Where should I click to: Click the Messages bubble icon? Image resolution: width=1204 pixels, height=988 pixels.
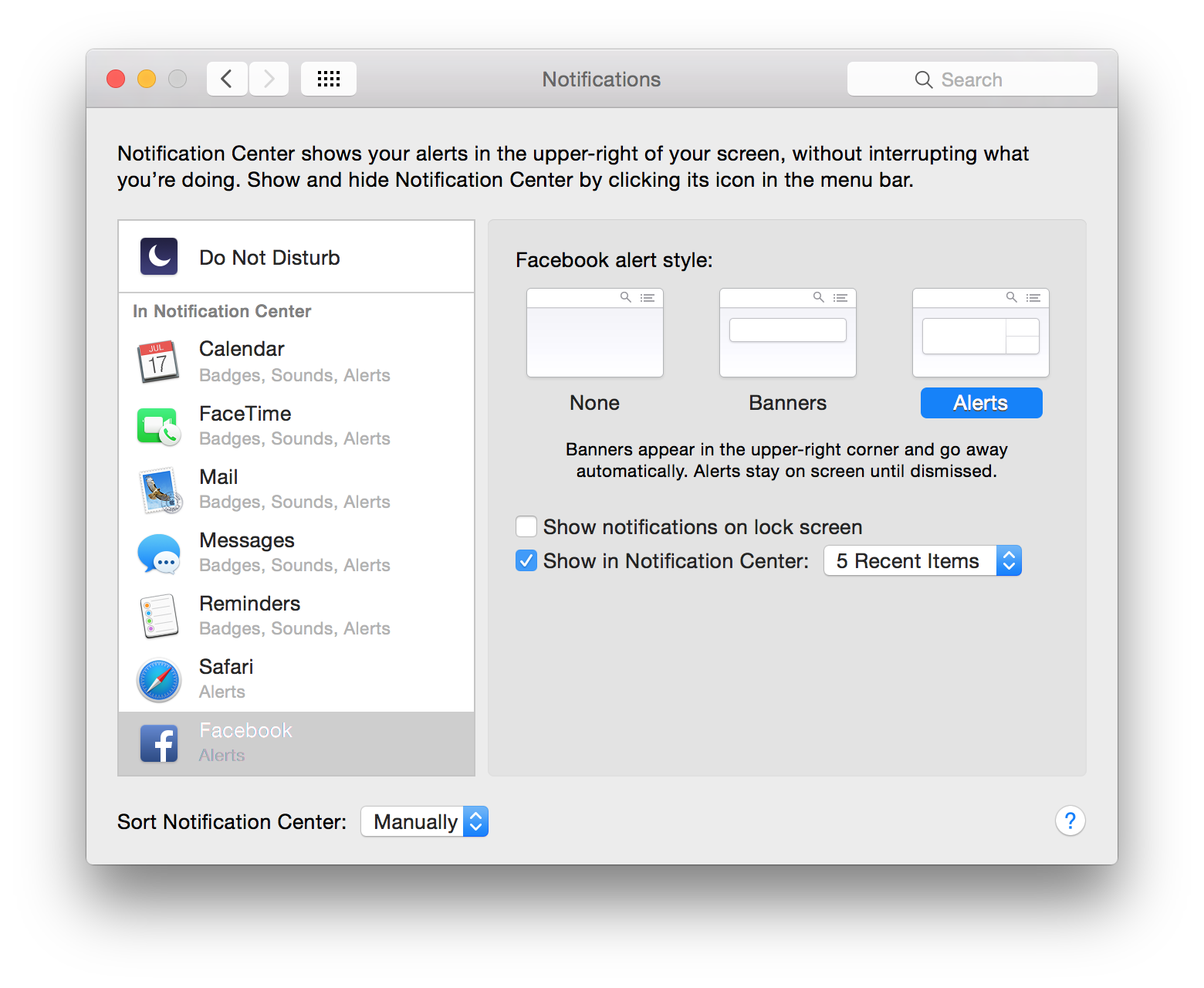pyautogui.click(x=159, y=553)
